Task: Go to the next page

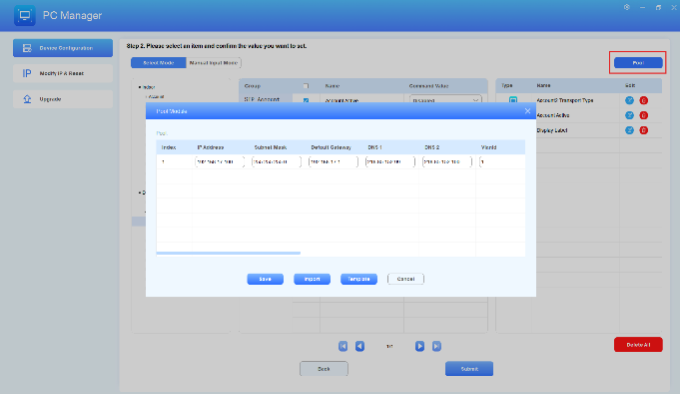Action: [x=419, y=346]
